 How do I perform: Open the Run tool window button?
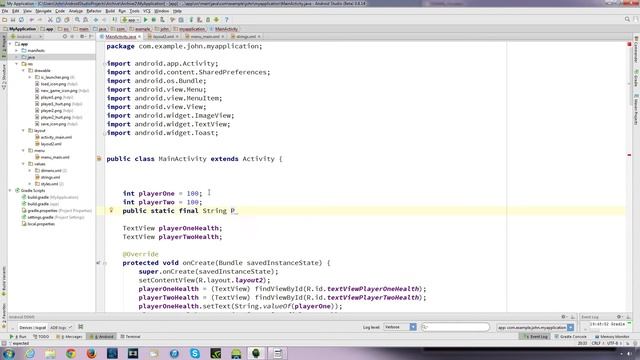tap(18, 336)
